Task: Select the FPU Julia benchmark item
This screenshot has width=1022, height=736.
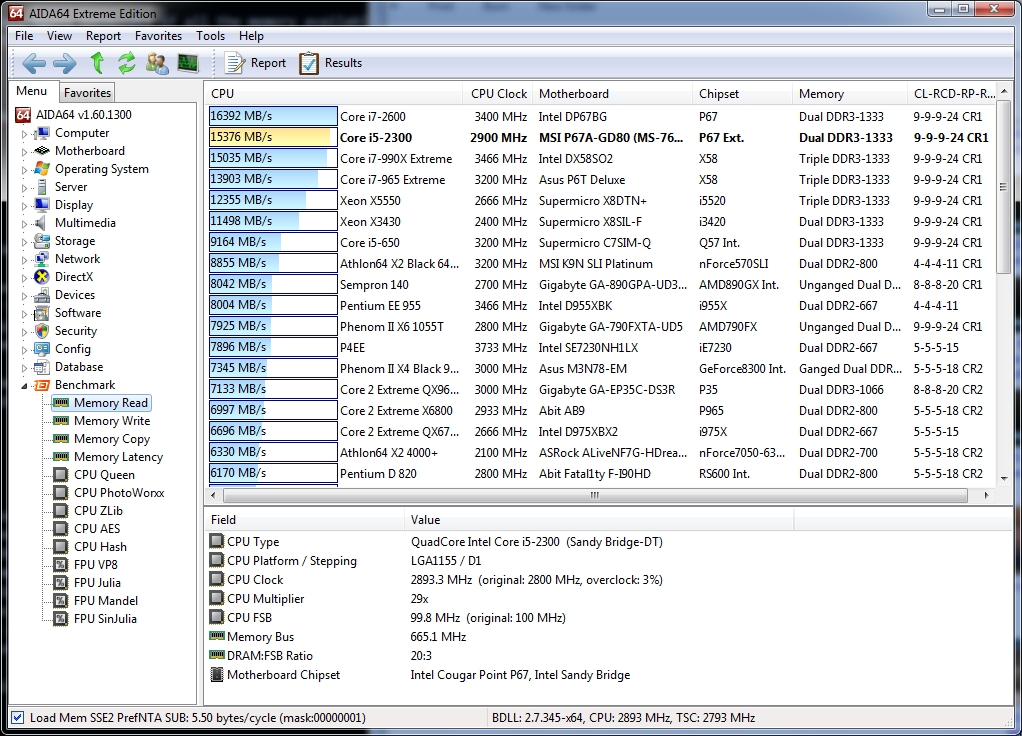Action: [97, 583]
